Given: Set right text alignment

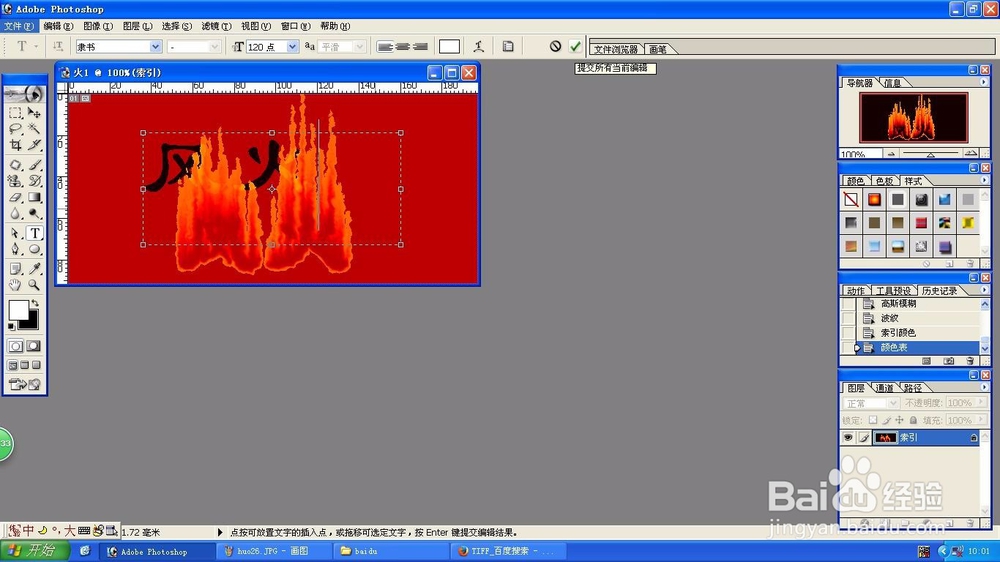Looking at the screenshot, I should (x=420, y=47).
